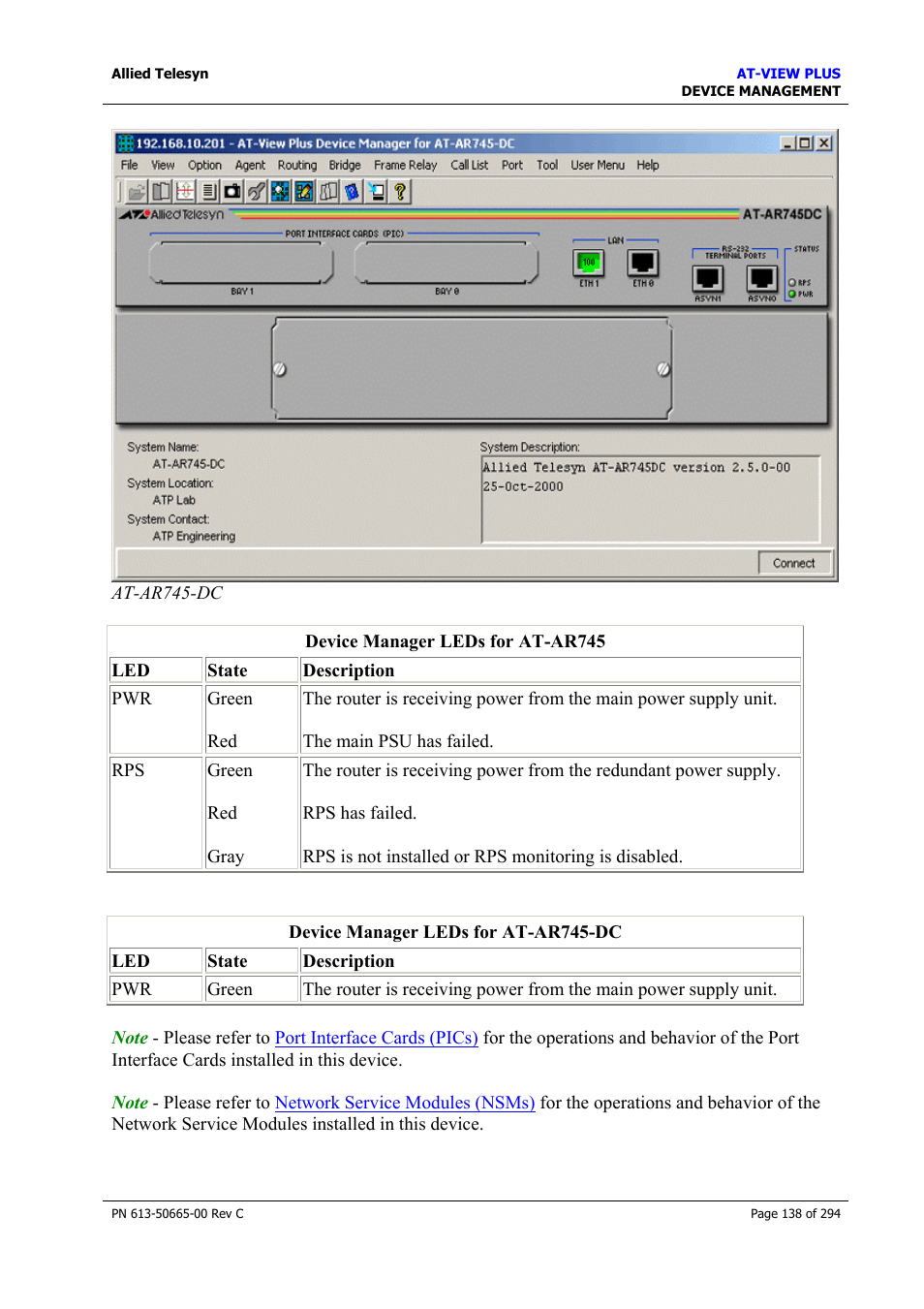Open the Agent menu
Viewport: 924px width, 1309px height.
coord(250,166)
